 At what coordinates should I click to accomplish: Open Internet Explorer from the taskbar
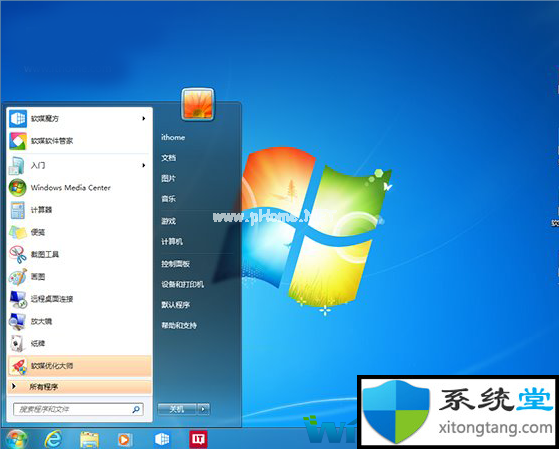click(53, 439)
